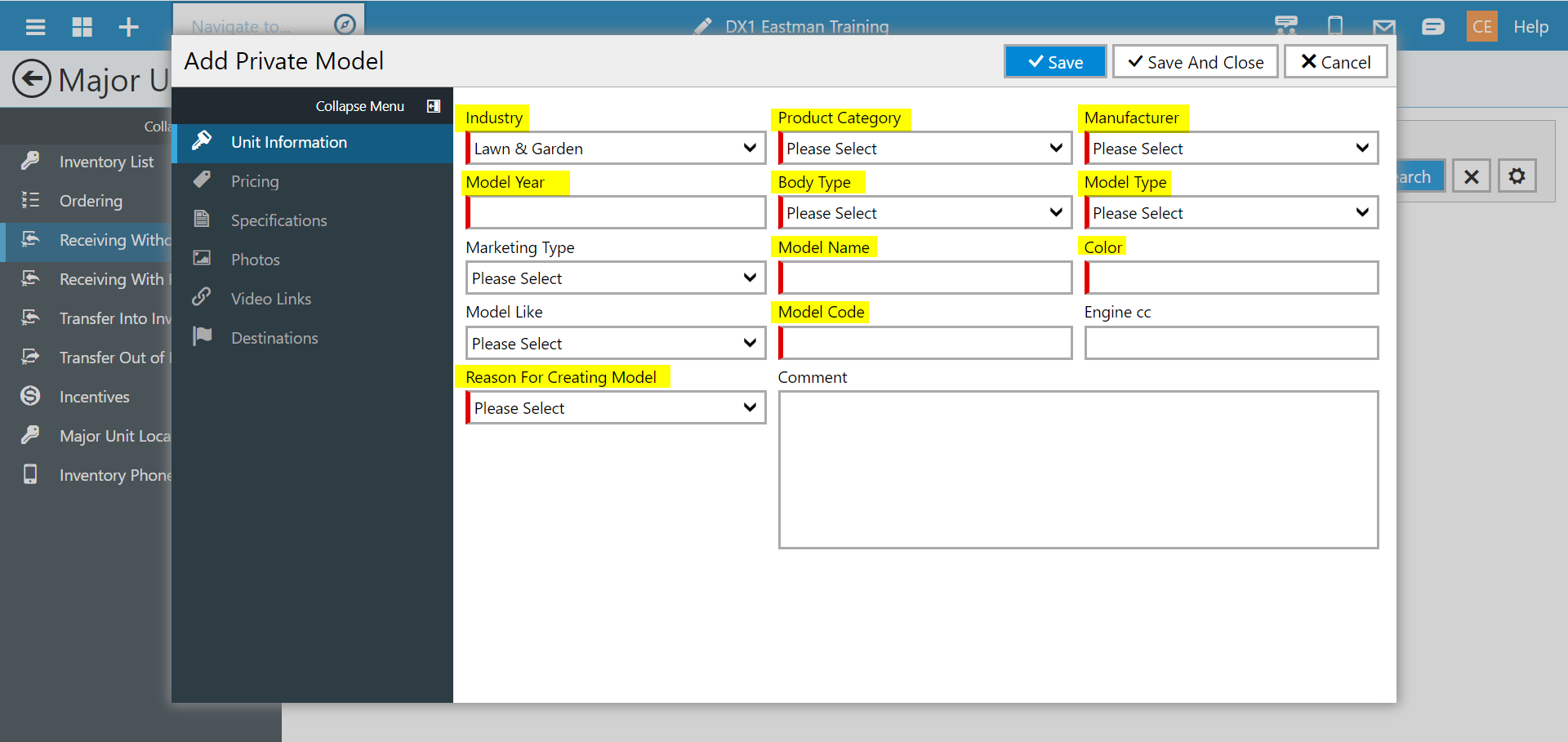Save the private model
Screen dimensions: 1568x742
point(1055,62)
